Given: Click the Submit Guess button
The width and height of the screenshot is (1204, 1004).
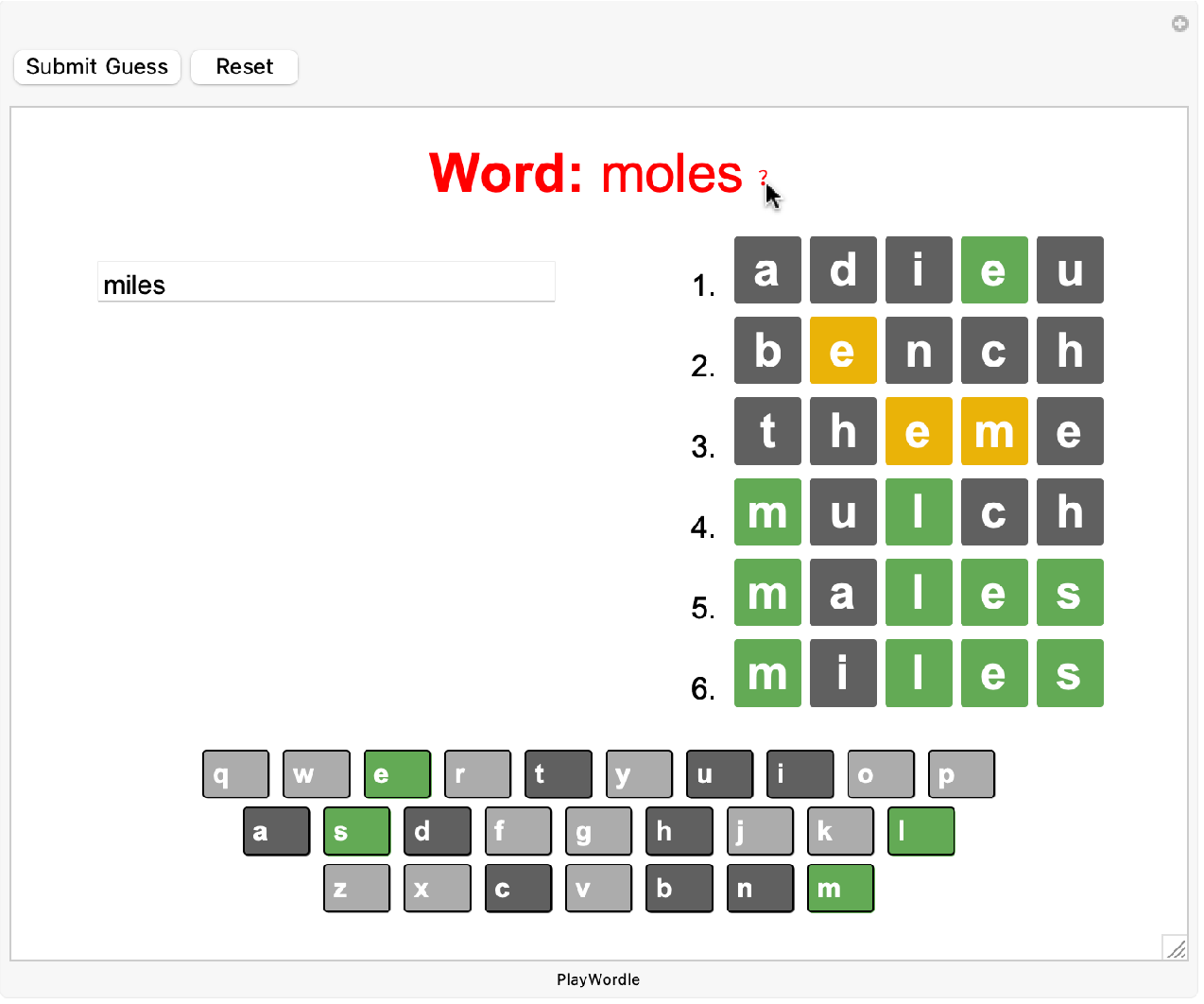Looking at the screenshot, I should 96,67.
